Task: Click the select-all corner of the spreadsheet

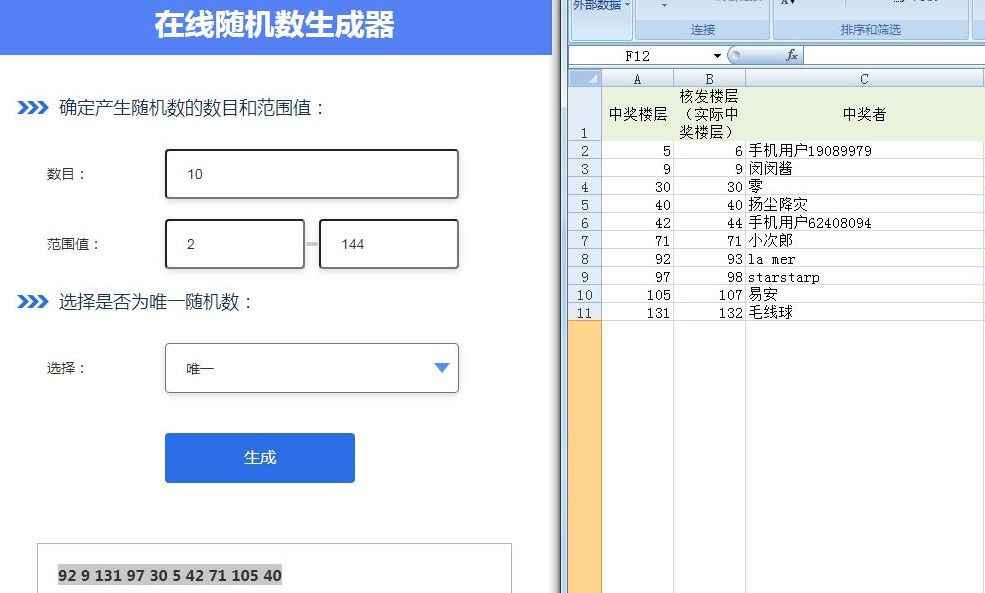Action: (x=585, y=79)
